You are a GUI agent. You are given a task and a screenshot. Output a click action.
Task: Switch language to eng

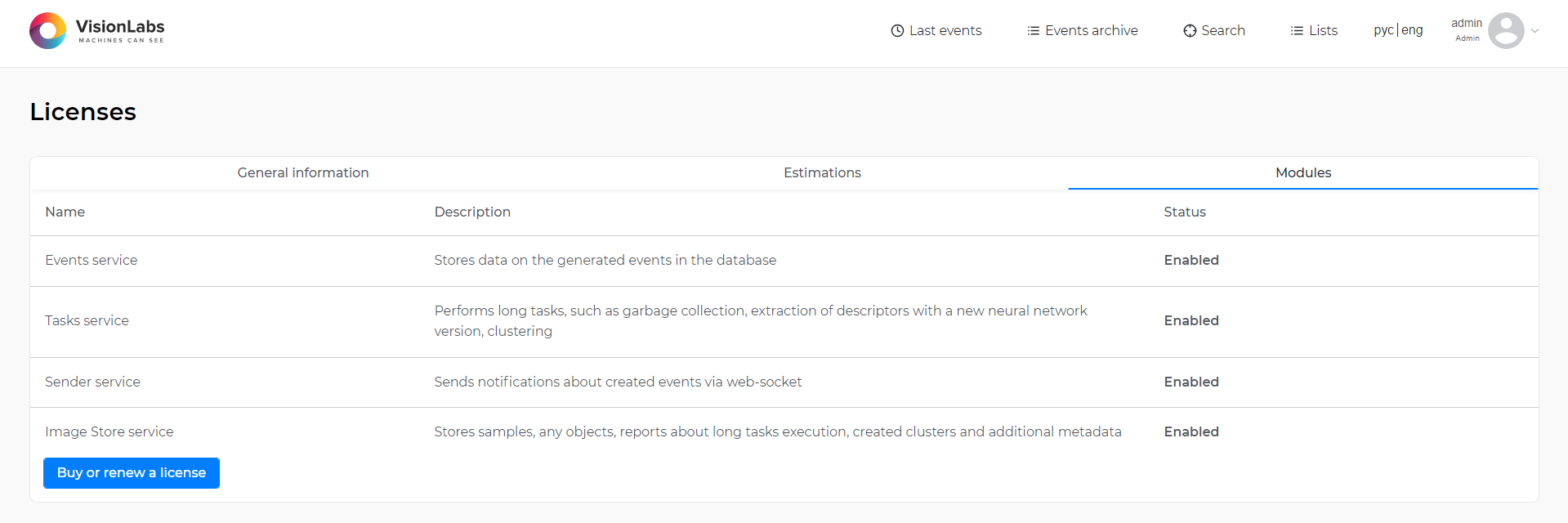(1412, 30)
